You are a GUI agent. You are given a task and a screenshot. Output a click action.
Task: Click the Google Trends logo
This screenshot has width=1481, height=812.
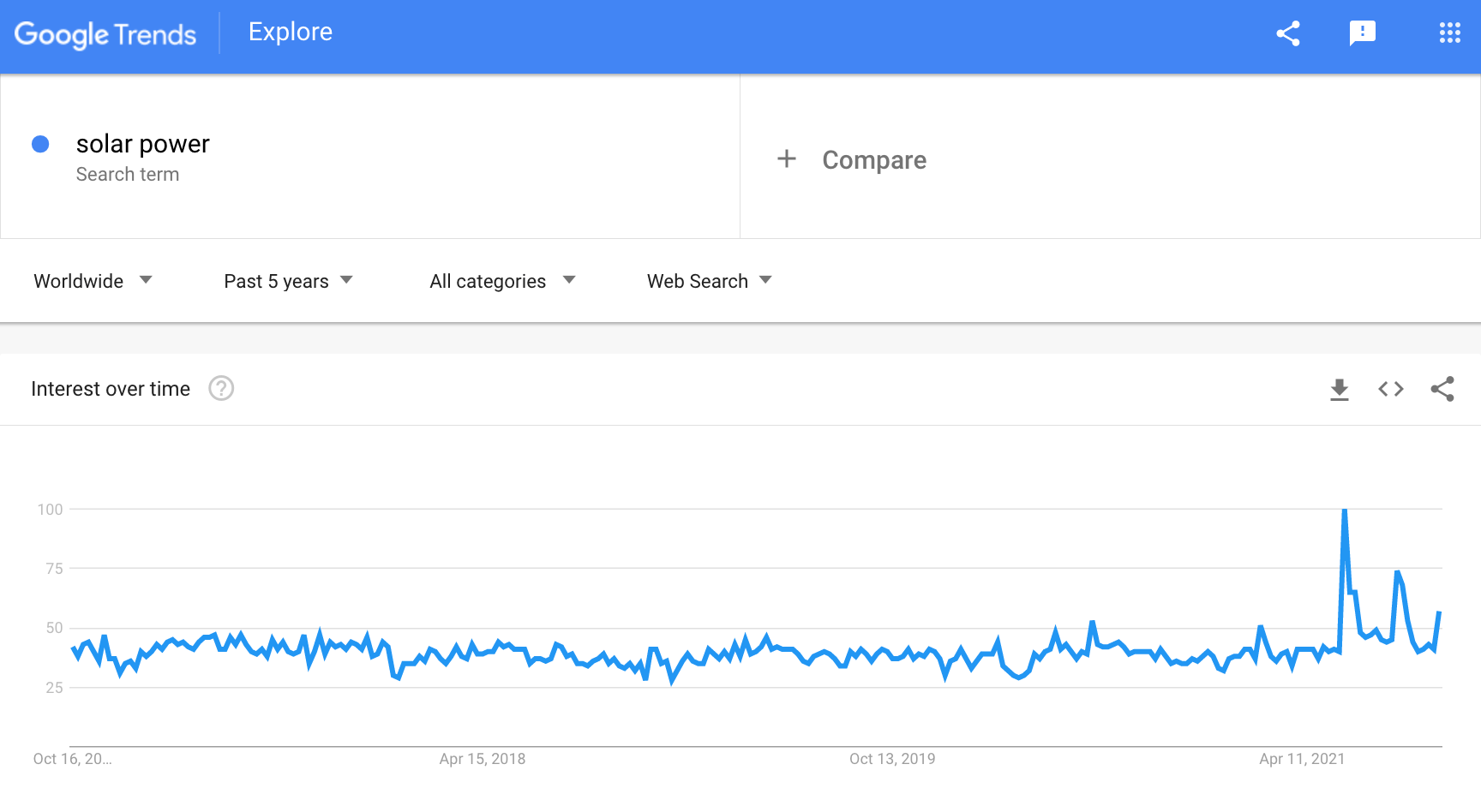pos(105,34)
